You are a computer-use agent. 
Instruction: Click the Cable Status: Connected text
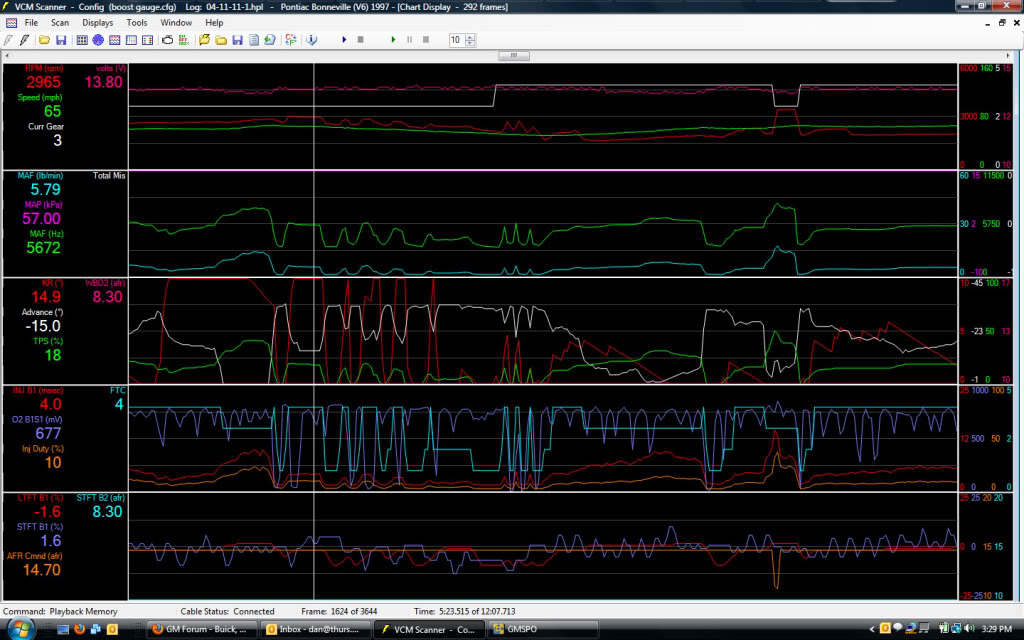pyautogui.click(x=227, y=611)
